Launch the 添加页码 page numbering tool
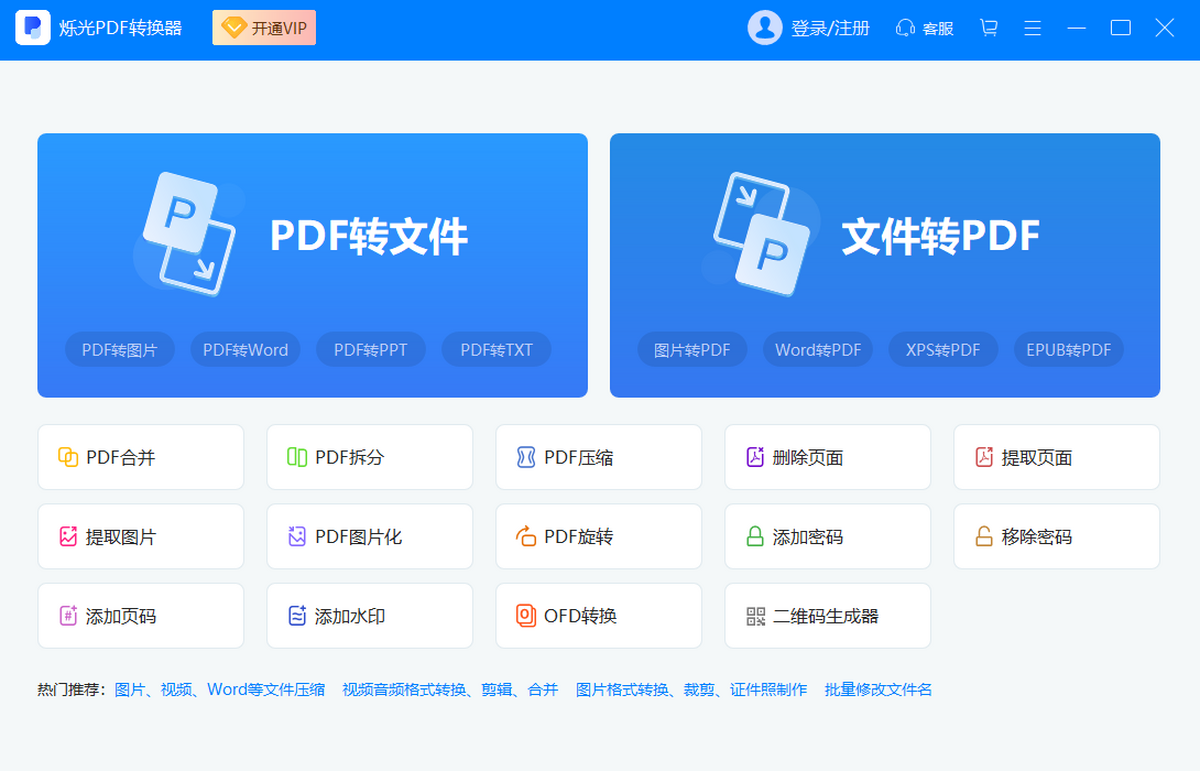Viewport: 1200px width, 771px height. (x=140, y=615)
